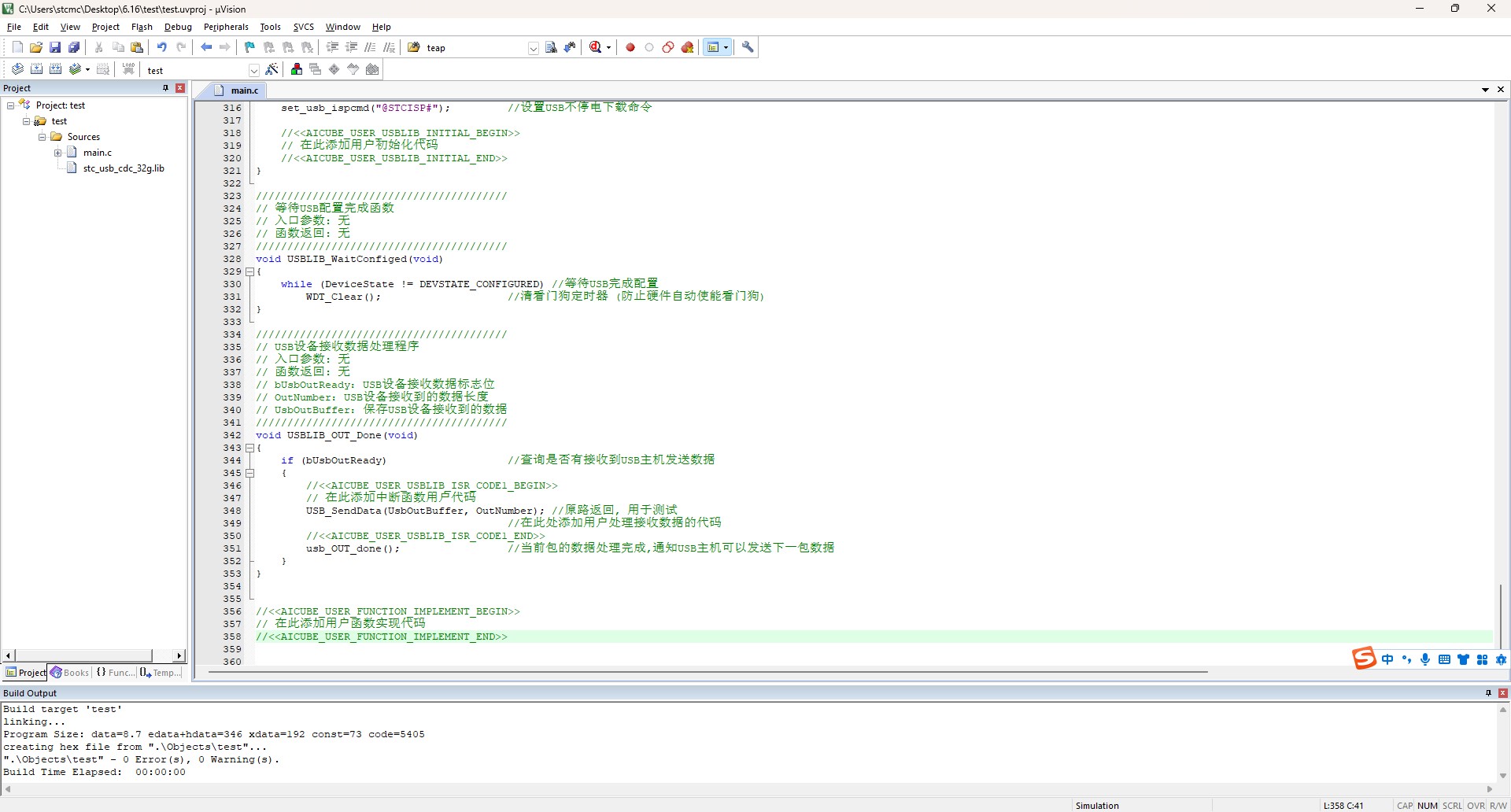This screenshot has height=812, width=1511.
Task: Open Options for Target magic wand icon
Action: coord(272,69)
